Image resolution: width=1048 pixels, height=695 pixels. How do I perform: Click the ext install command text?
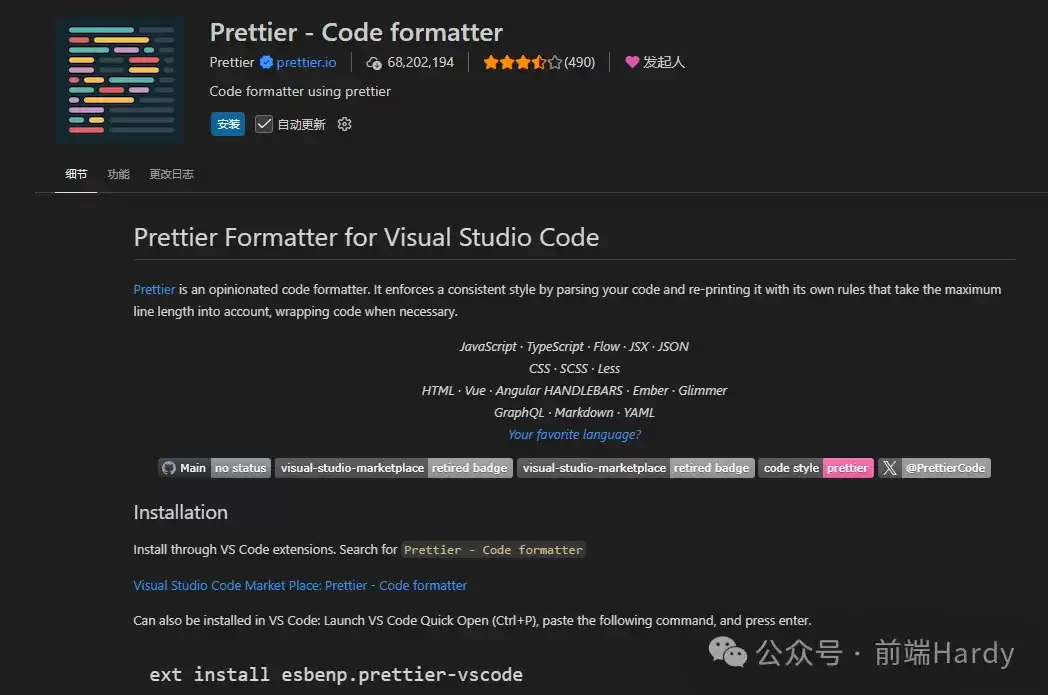[x=336, y=674]
